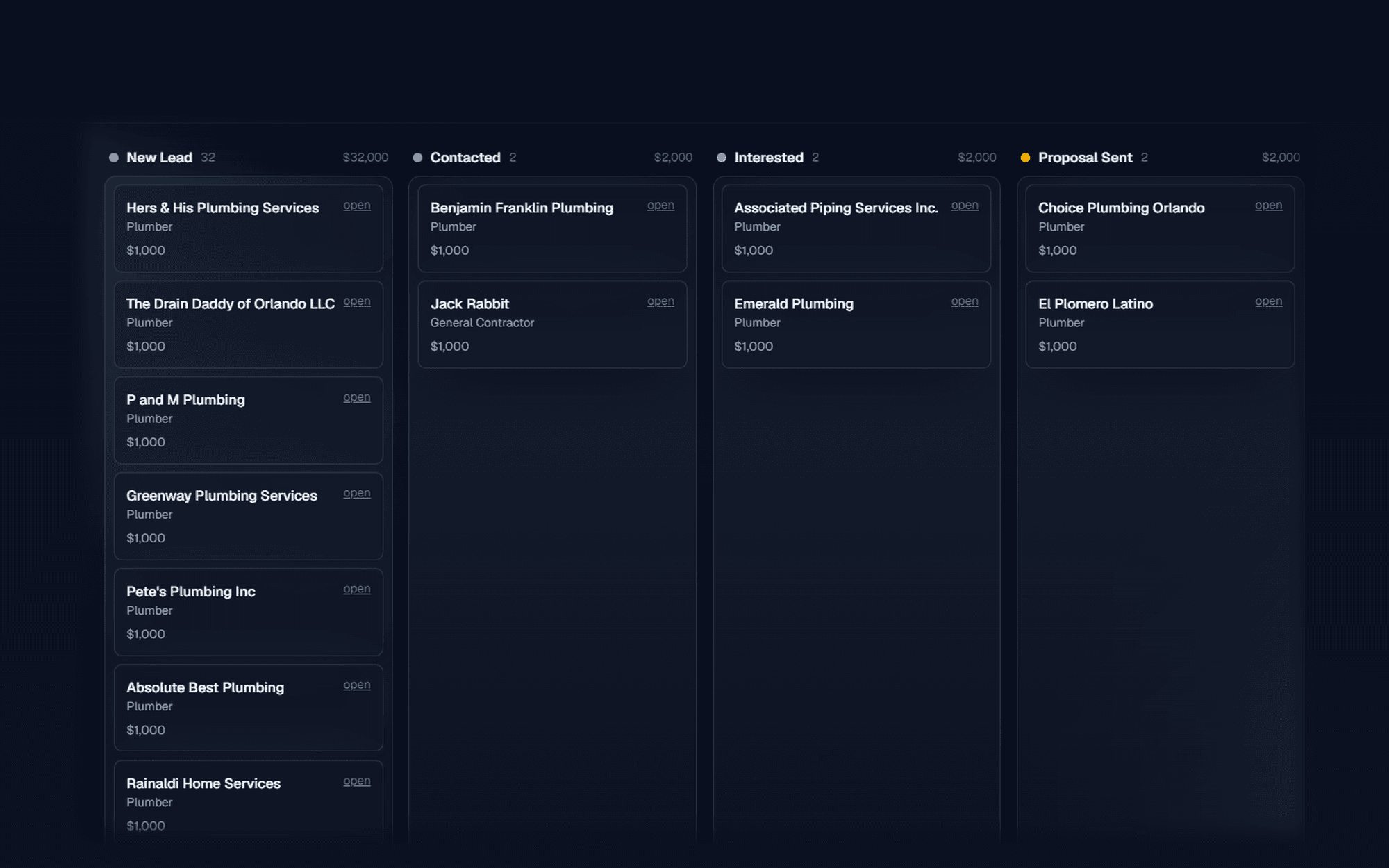This screenshot has height=868, width=1389.
Task: Open the Benjamin Franklin Plumbing lead
Action: [660, 206]
